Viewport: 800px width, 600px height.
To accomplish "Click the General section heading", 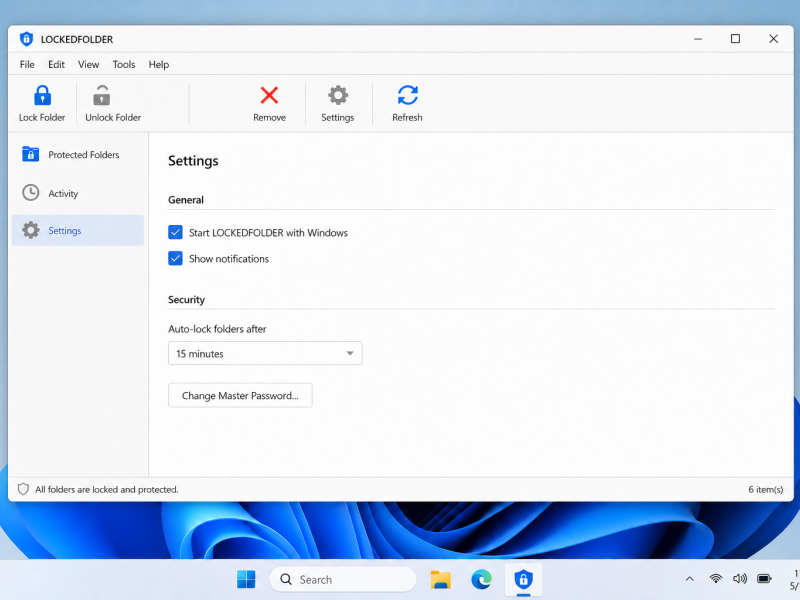I will pyautogui.click(x=186, y=200).
